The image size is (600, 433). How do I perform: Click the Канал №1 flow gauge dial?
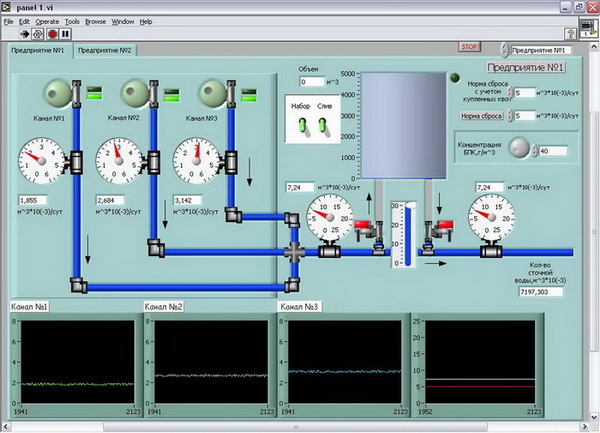pyautogui.click(x=41, y=161)
